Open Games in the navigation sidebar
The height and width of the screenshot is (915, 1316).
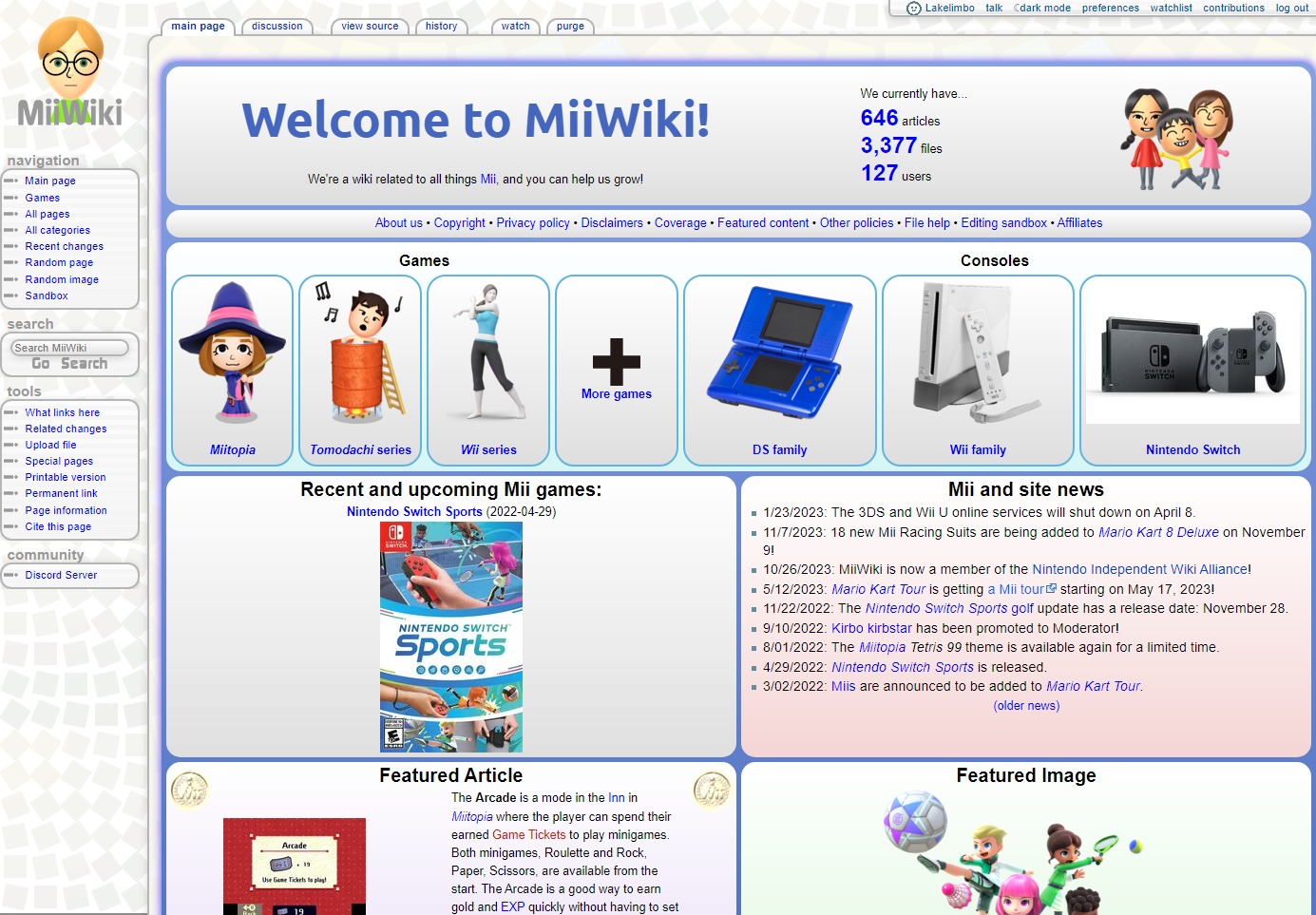coord(43,198)
